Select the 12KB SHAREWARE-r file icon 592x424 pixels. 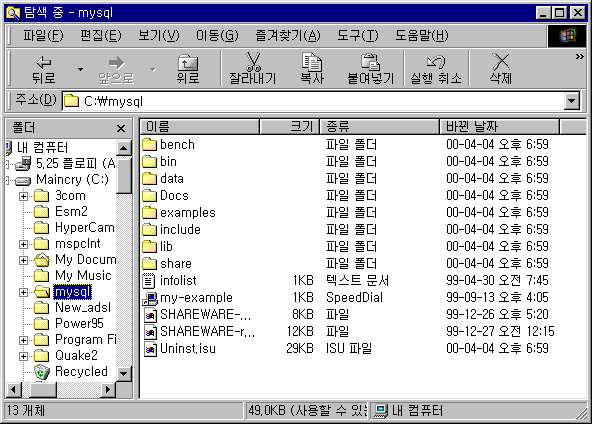(x=150, y=331)
